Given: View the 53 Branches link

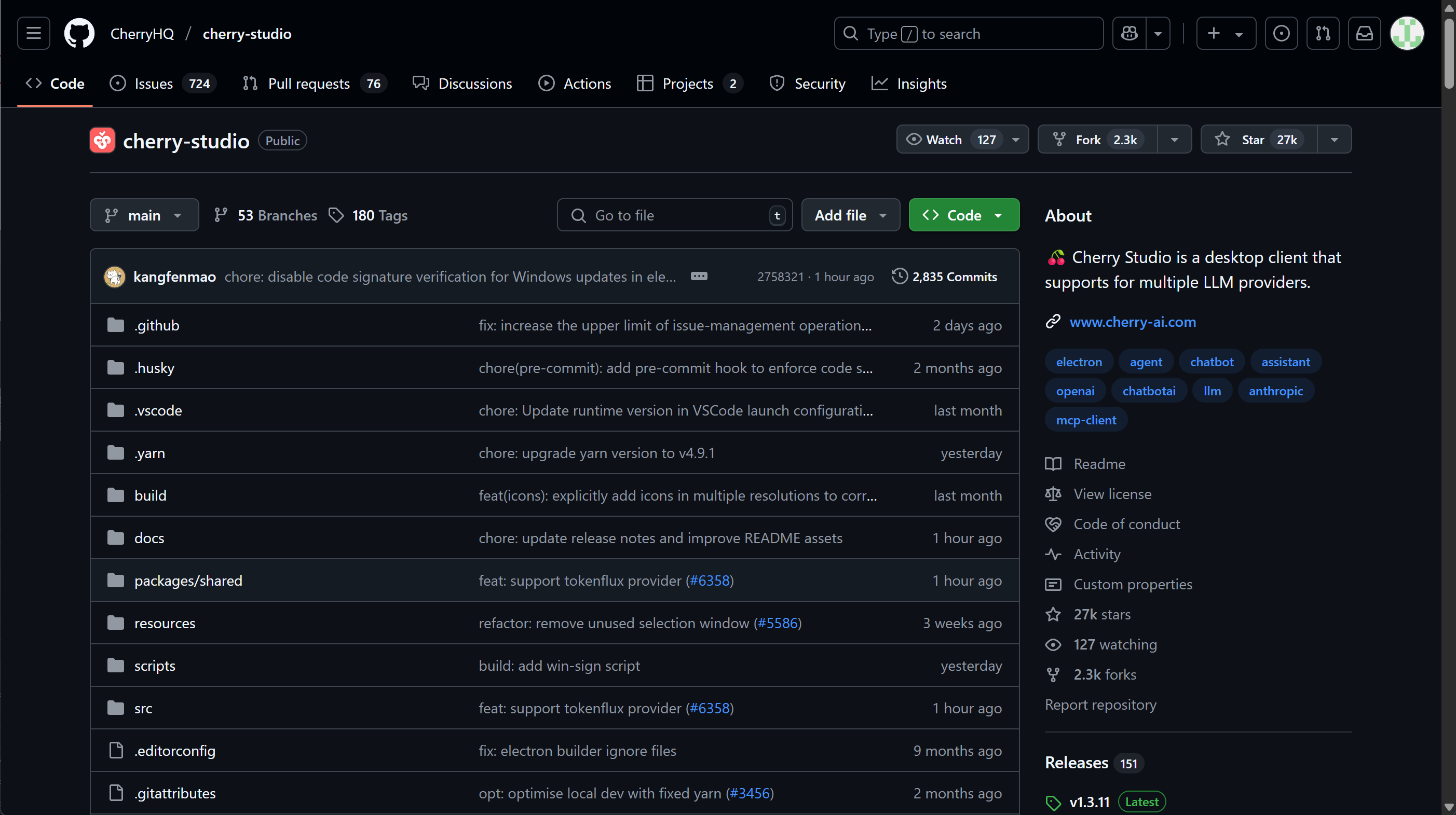Looking at the screenshot, I should tap(266, 215).
